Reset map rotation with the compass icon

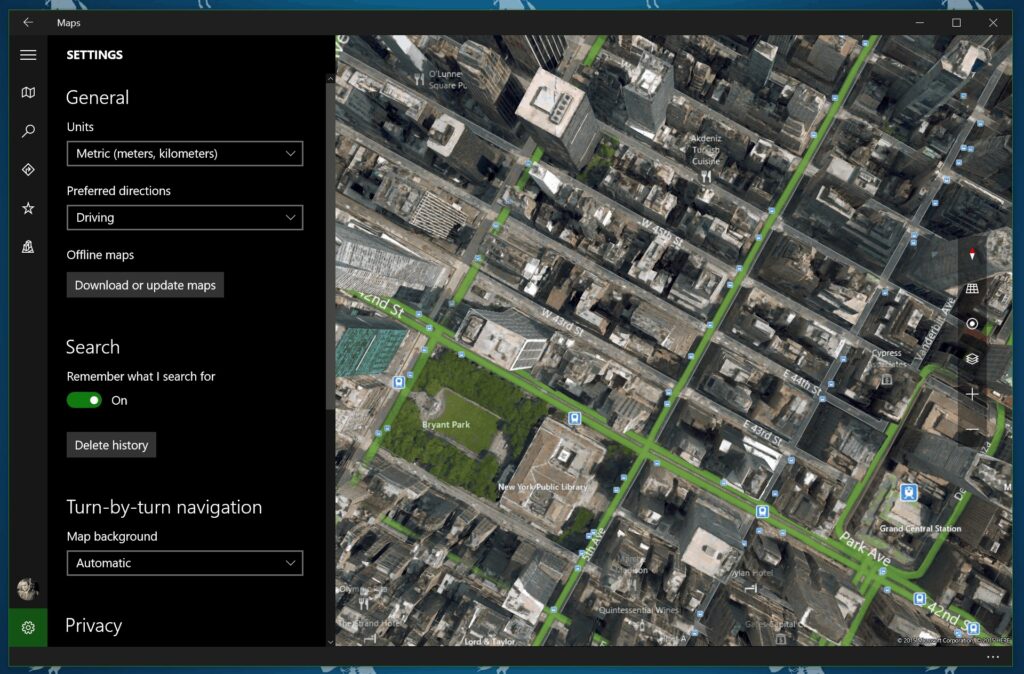[x=972, y=254]
